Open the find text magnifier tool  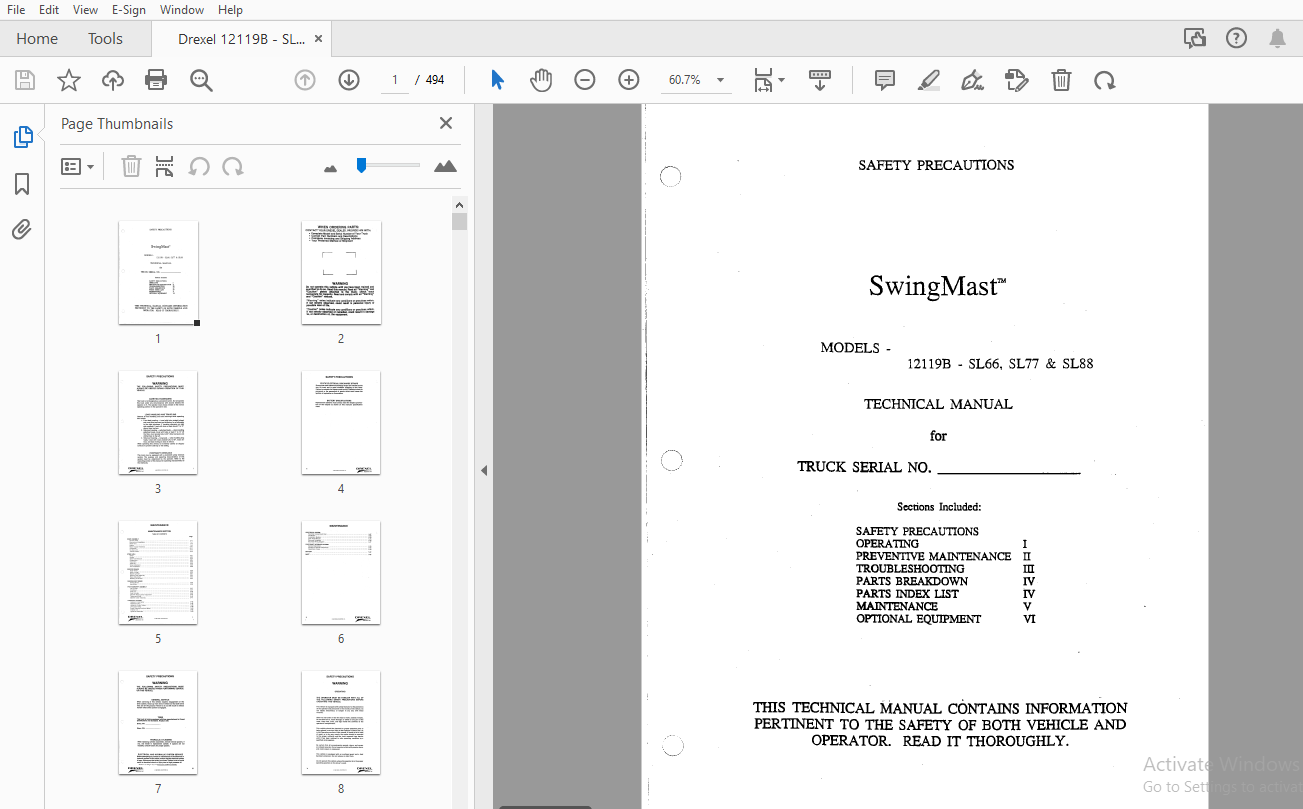click(202, 80)
